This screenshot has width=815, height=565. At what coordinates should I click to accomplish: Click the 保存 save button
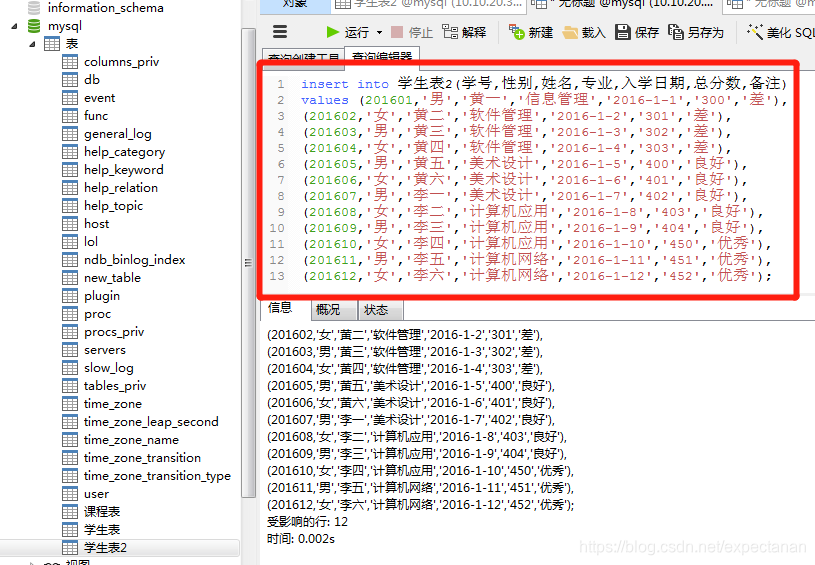(637, 32)
